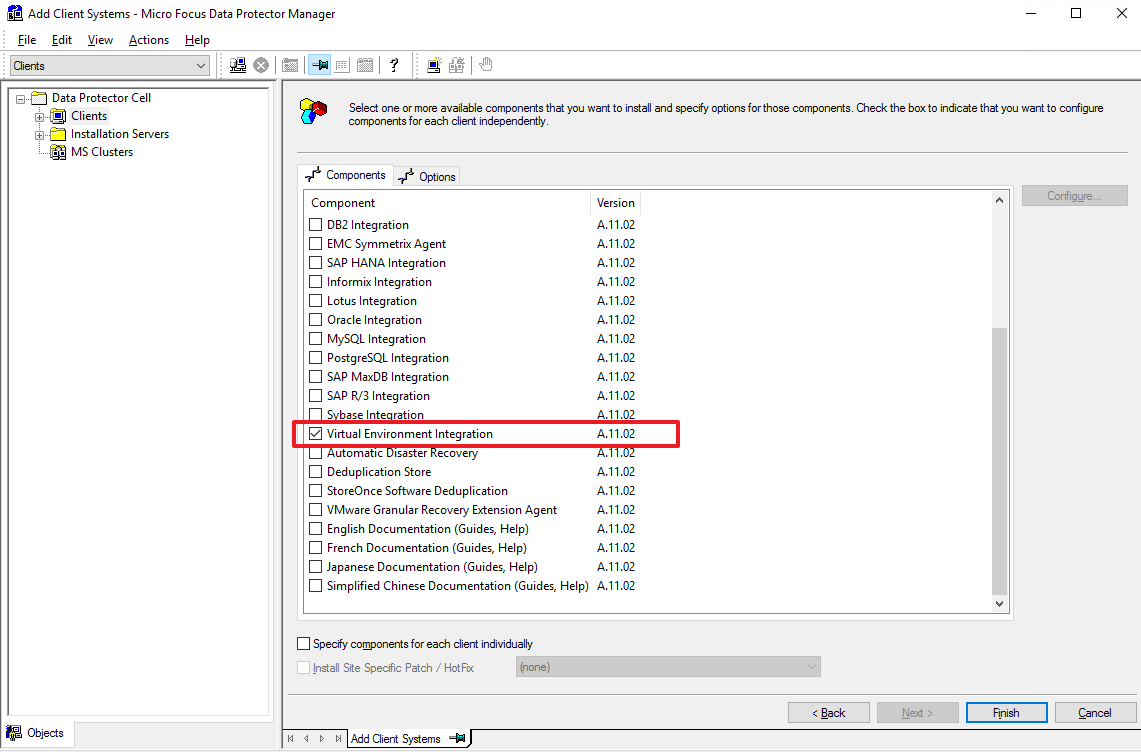Click the greyed add components toolbar icon
This screenshot has width=1141, height=752.
457,66
